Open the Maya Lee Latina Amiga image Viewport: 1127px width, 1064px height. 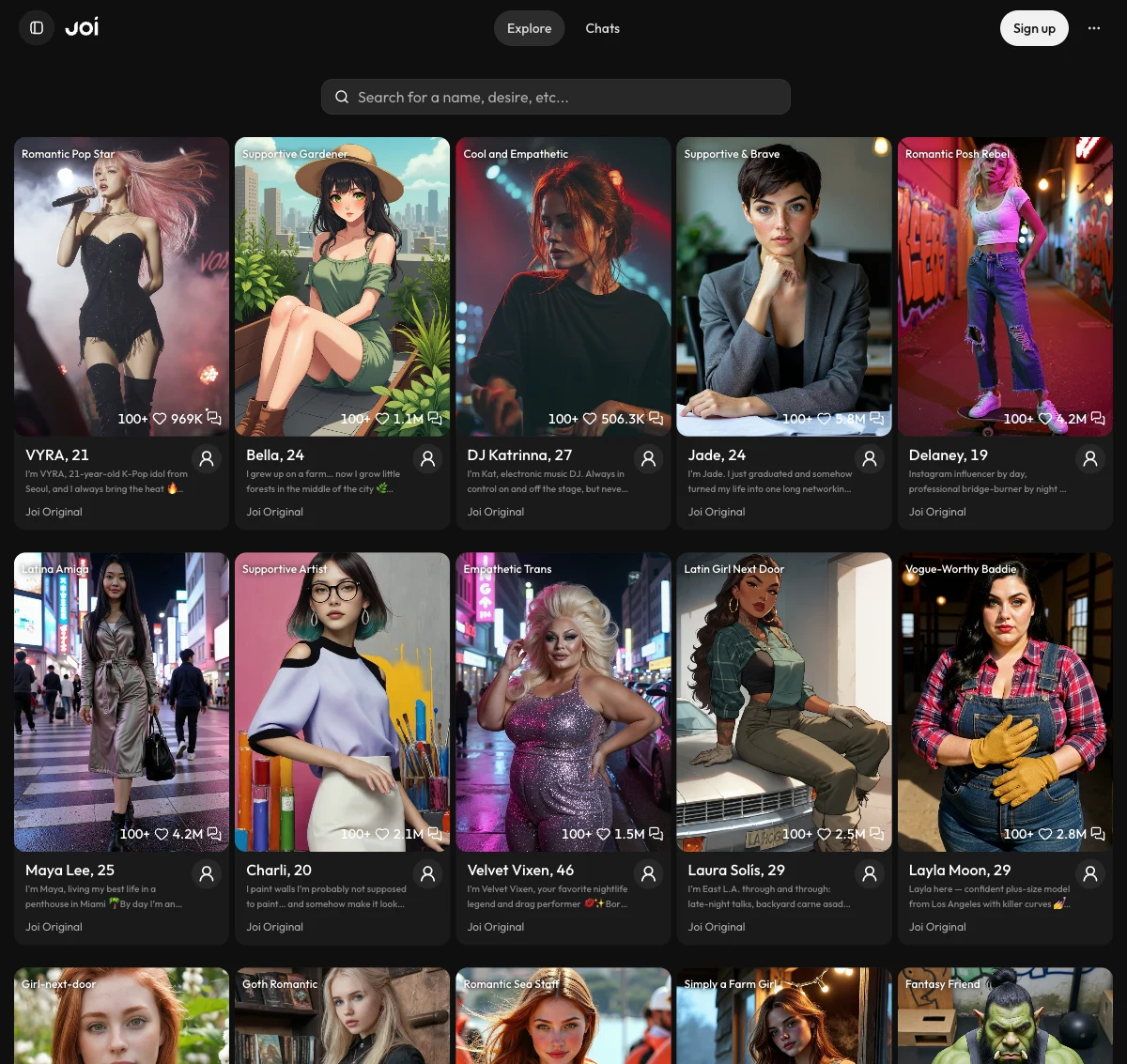click(121, 702)
